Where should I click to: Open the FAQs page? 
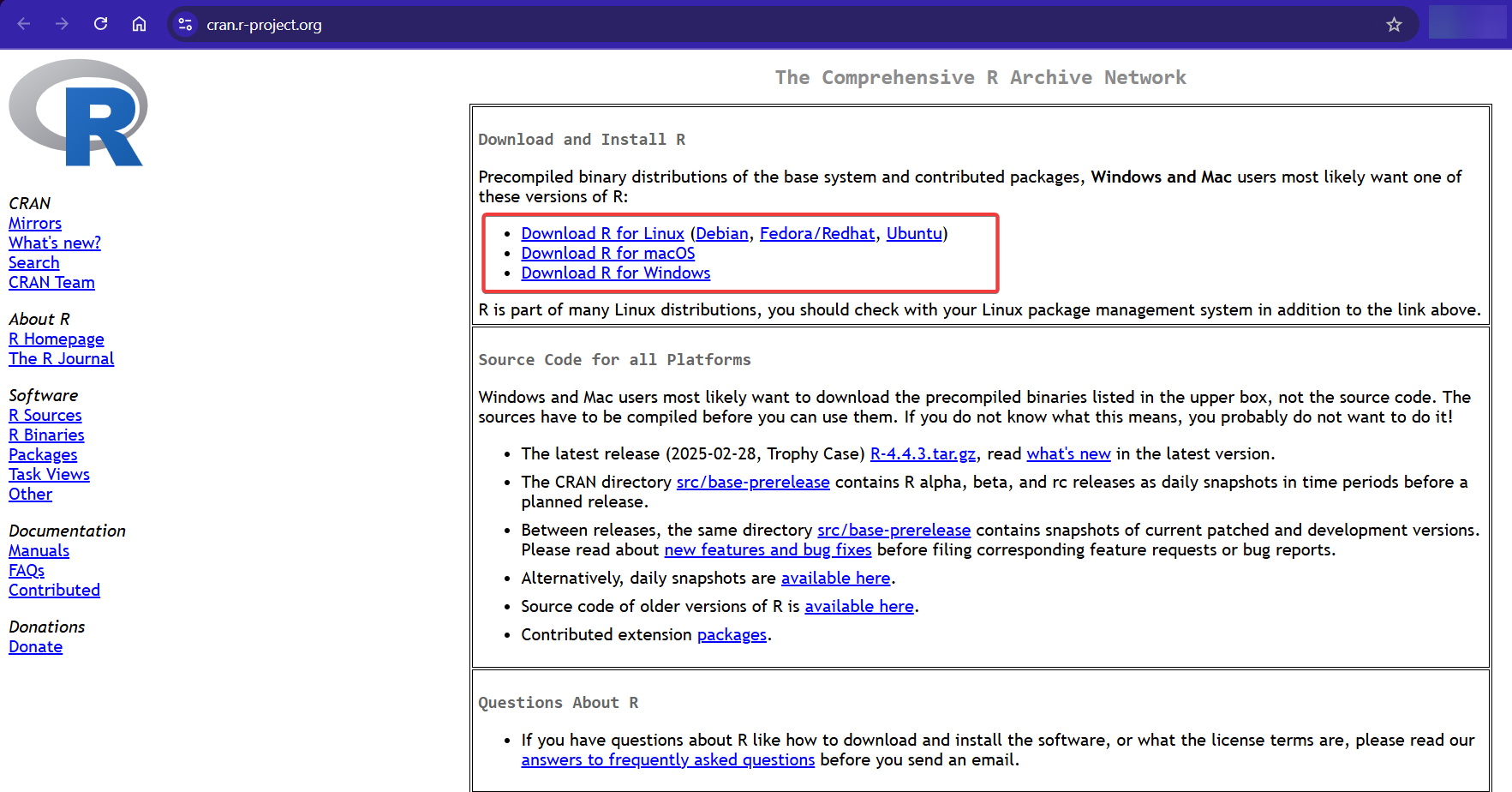tap(27, 570)
